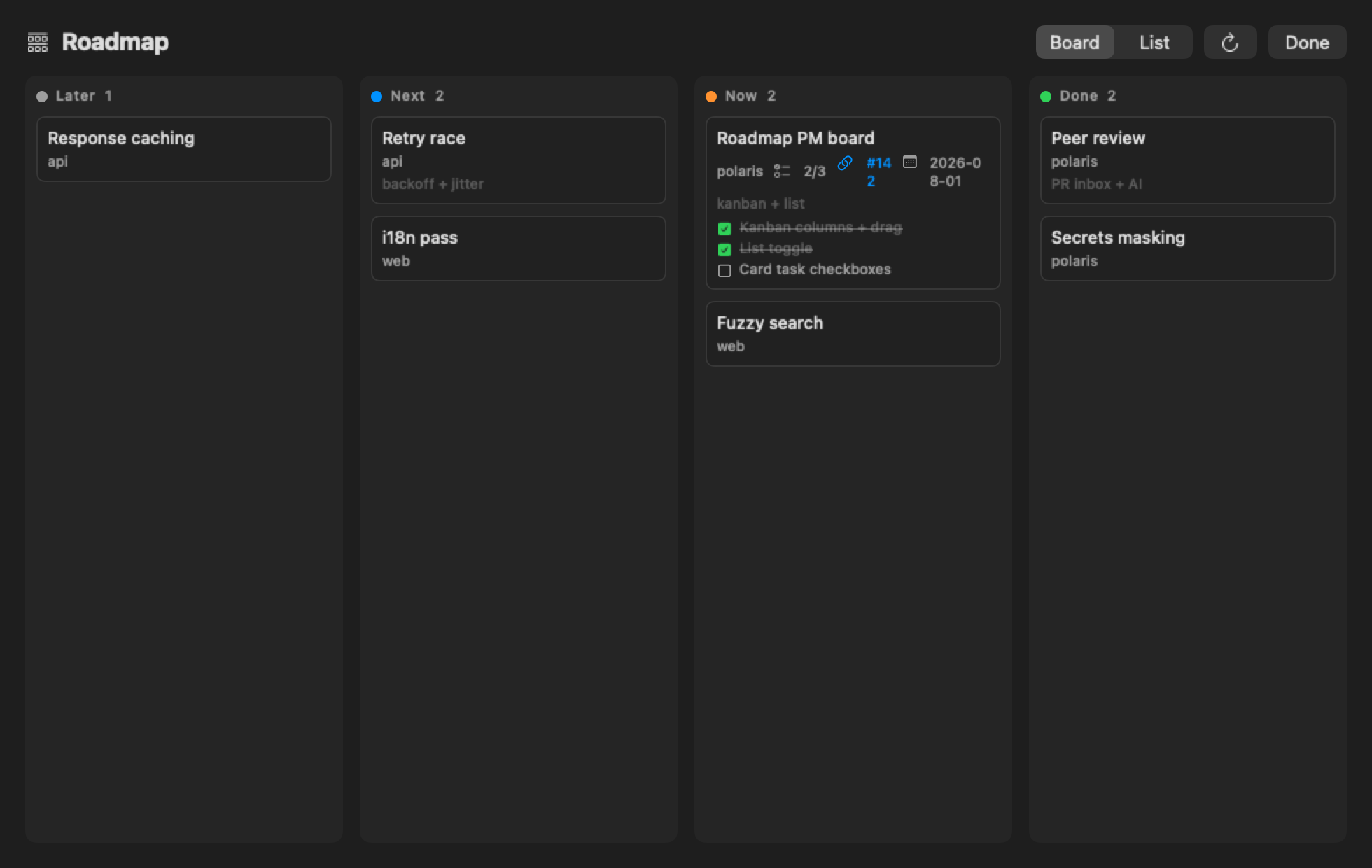Switch to List view
The image size is (1372, 868).
coord(1154,43)
